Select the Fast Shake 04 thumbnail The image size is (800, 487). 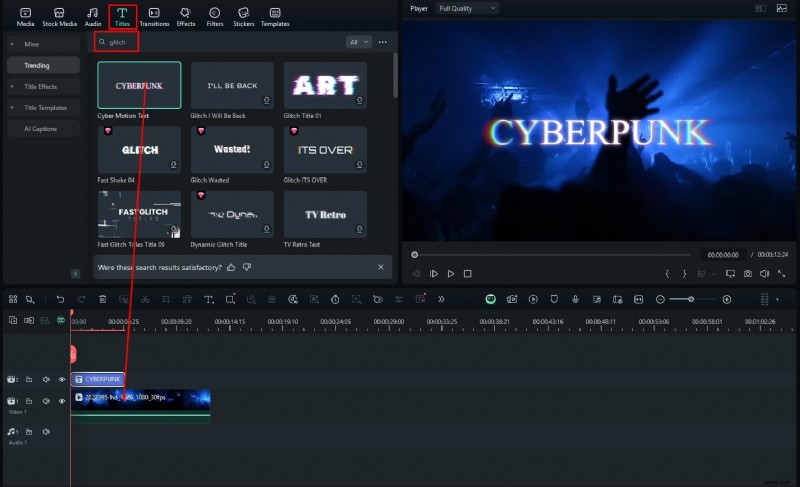click(x=139, y=149)
